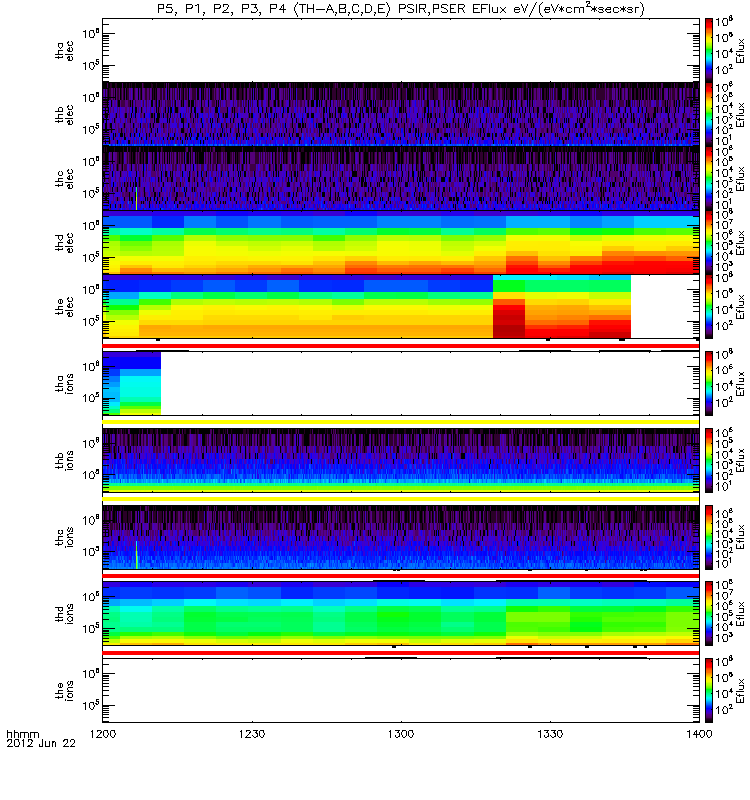Image resolution: width=750 pixels, height=800 pixels.
Task: Click the red bar below the thc ions panel
Action: pos(401,576)
